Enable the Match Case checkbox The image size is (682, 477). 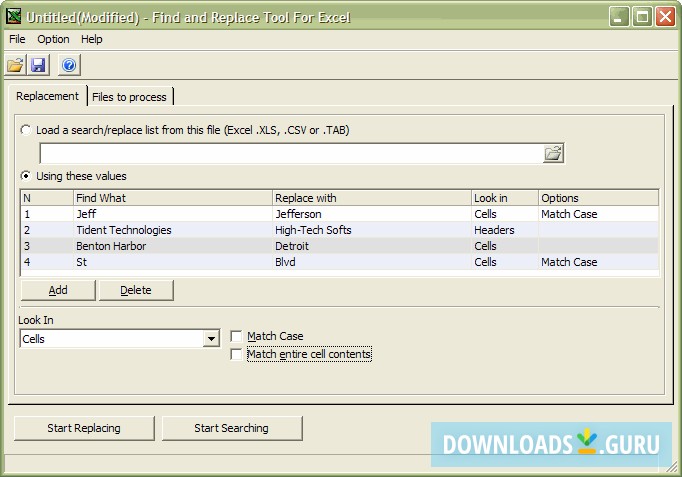click(236, 336)
